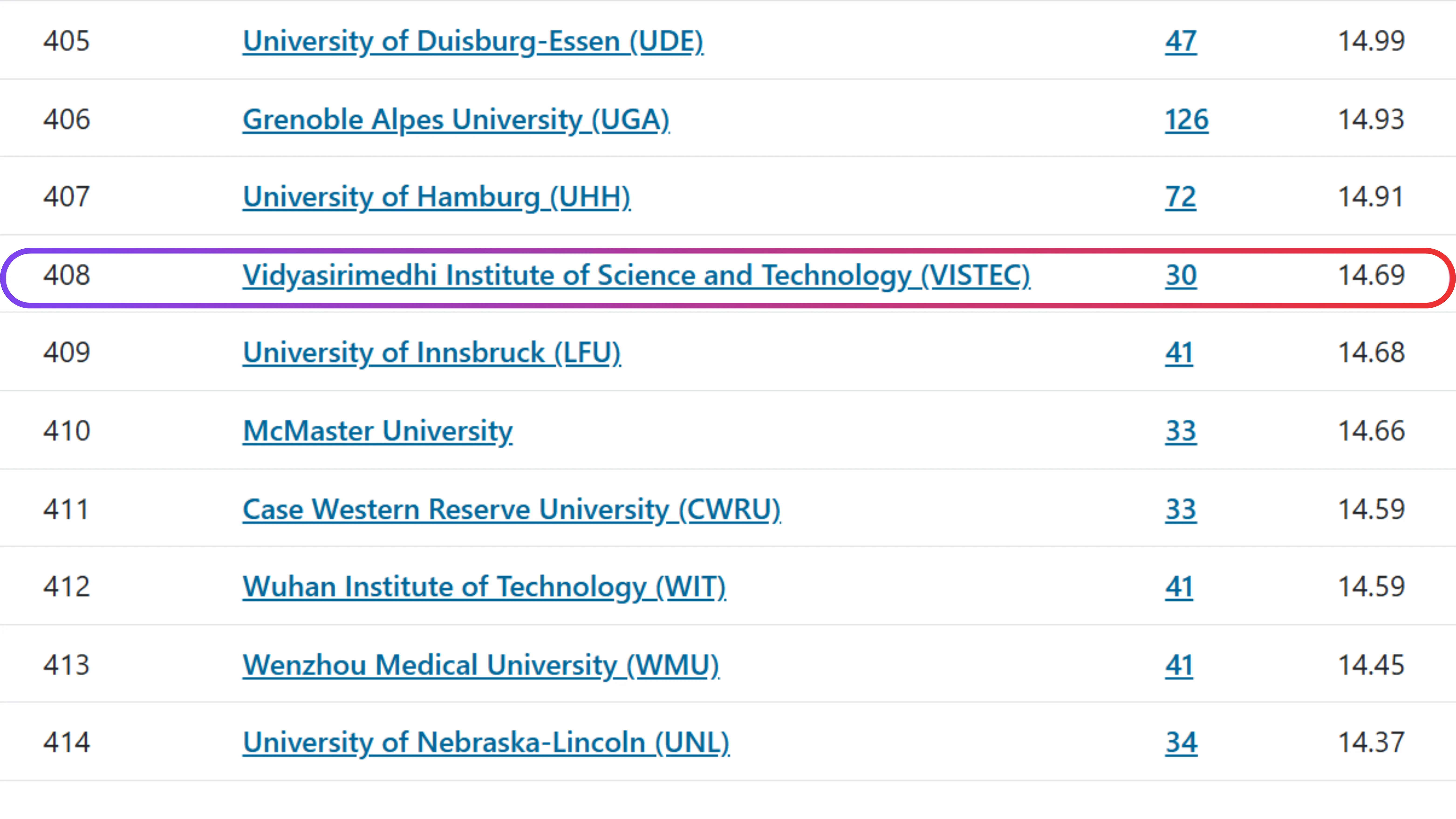Click count 126 for Grenoble Alpes
The height and width of the screenshot is (819, 1456).
point(1187,120)
